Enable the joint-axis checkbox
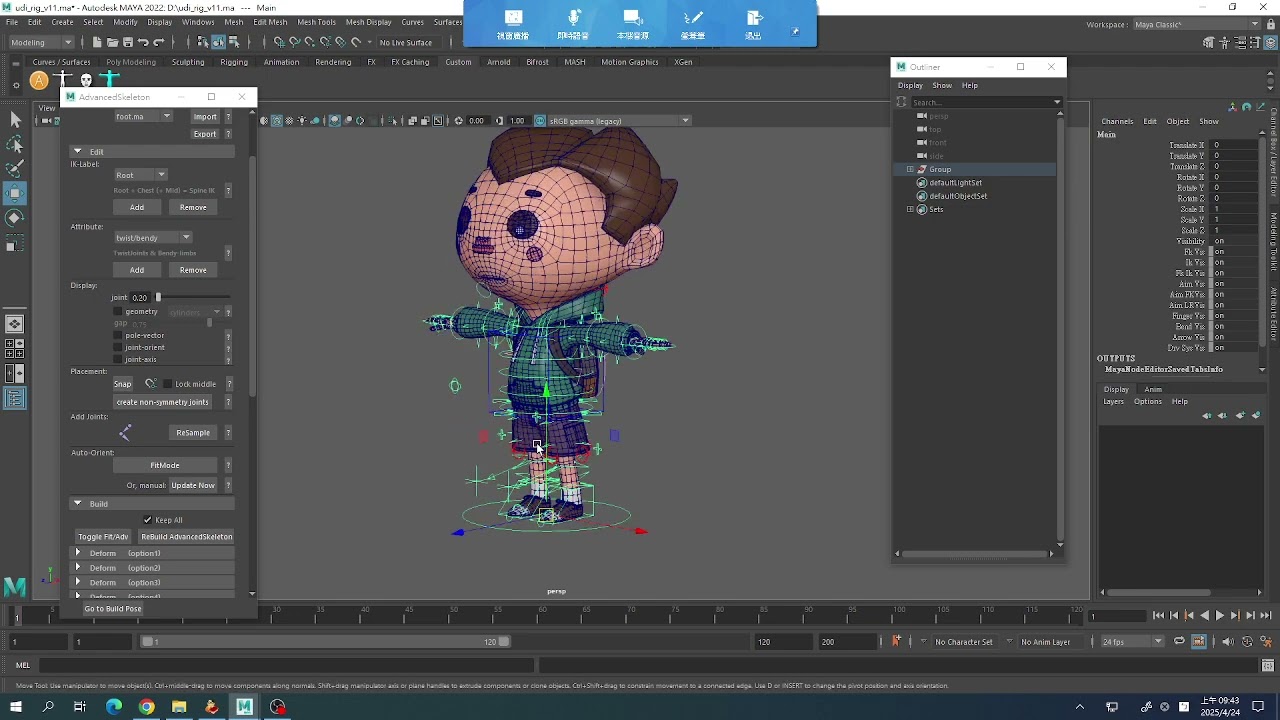This screenshot has height=720, width=1280. (x=118, y=360)
